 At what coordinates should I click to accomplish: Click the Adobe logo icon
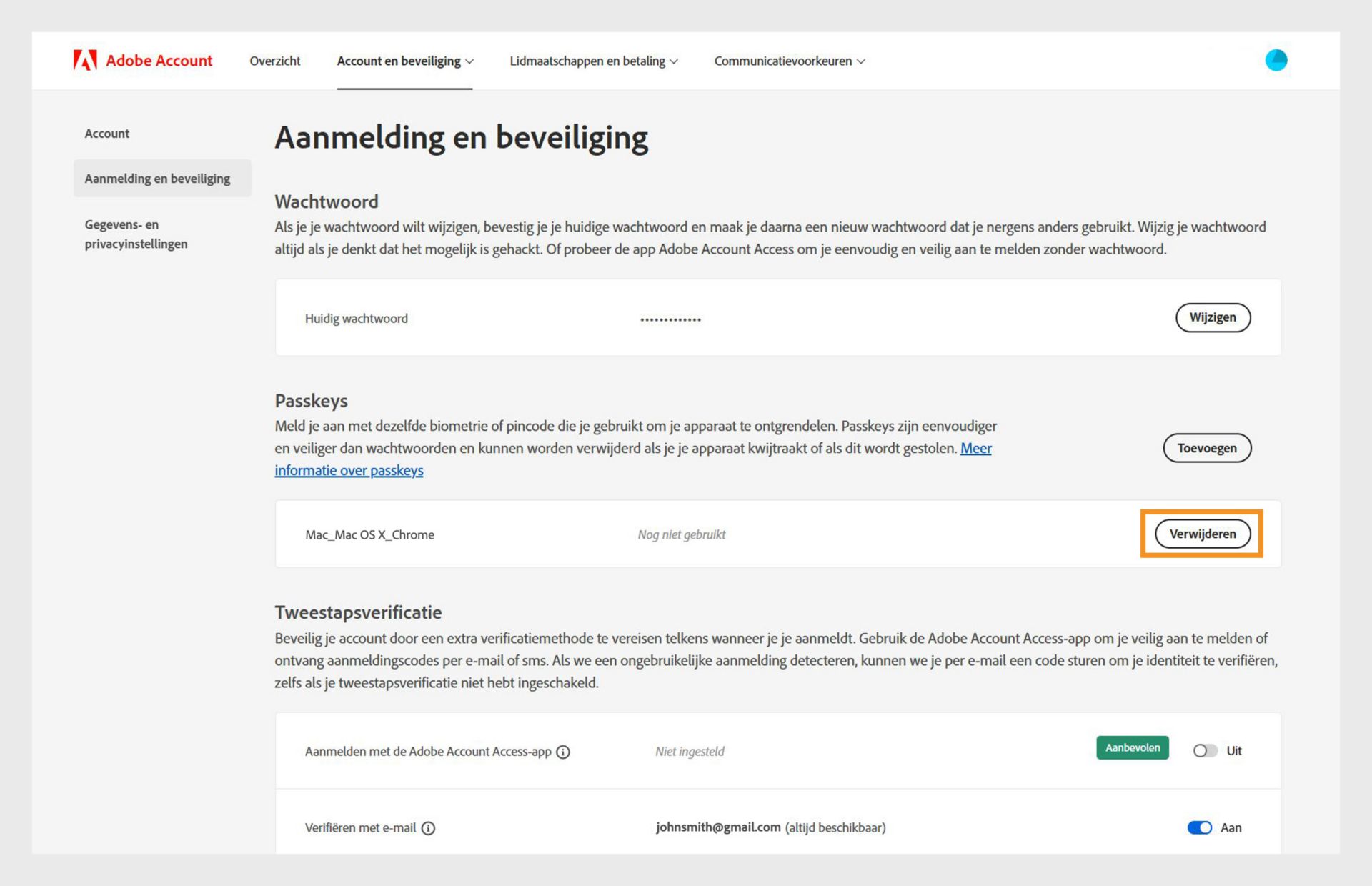[x=84, y=61]
